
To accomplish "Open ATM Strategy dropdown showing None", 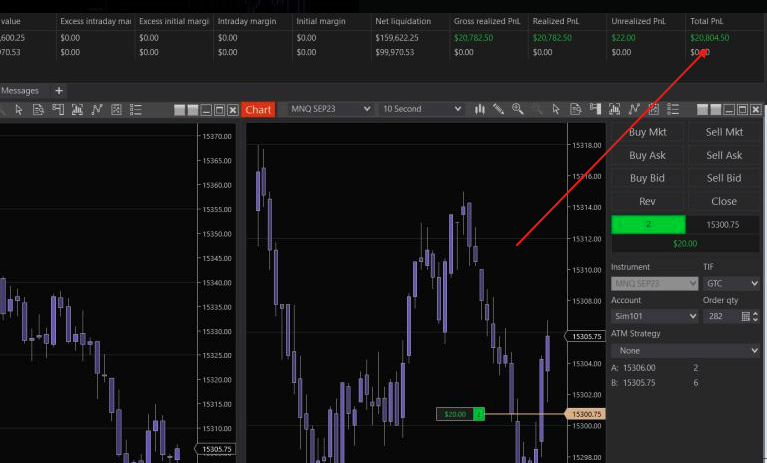I will tap(685, 351).
